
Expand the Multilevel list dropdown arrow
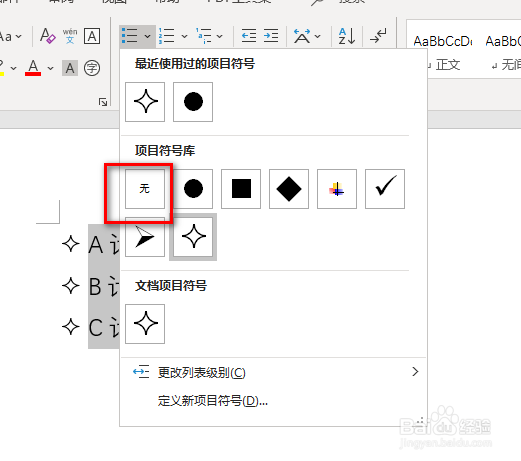click(x=219, y=36)
